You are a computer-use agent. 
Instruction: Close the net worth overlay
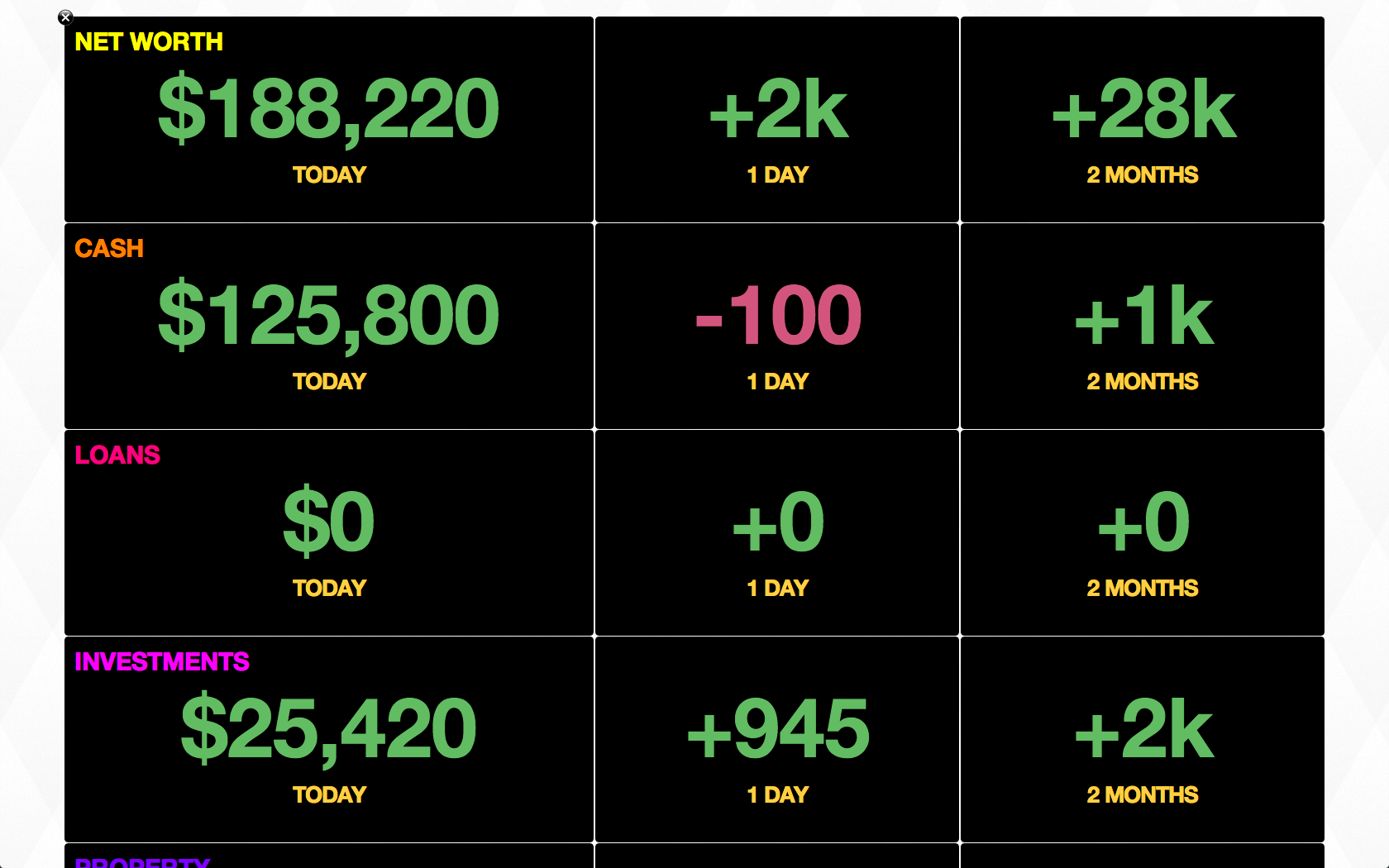click(x=65, y=17)
